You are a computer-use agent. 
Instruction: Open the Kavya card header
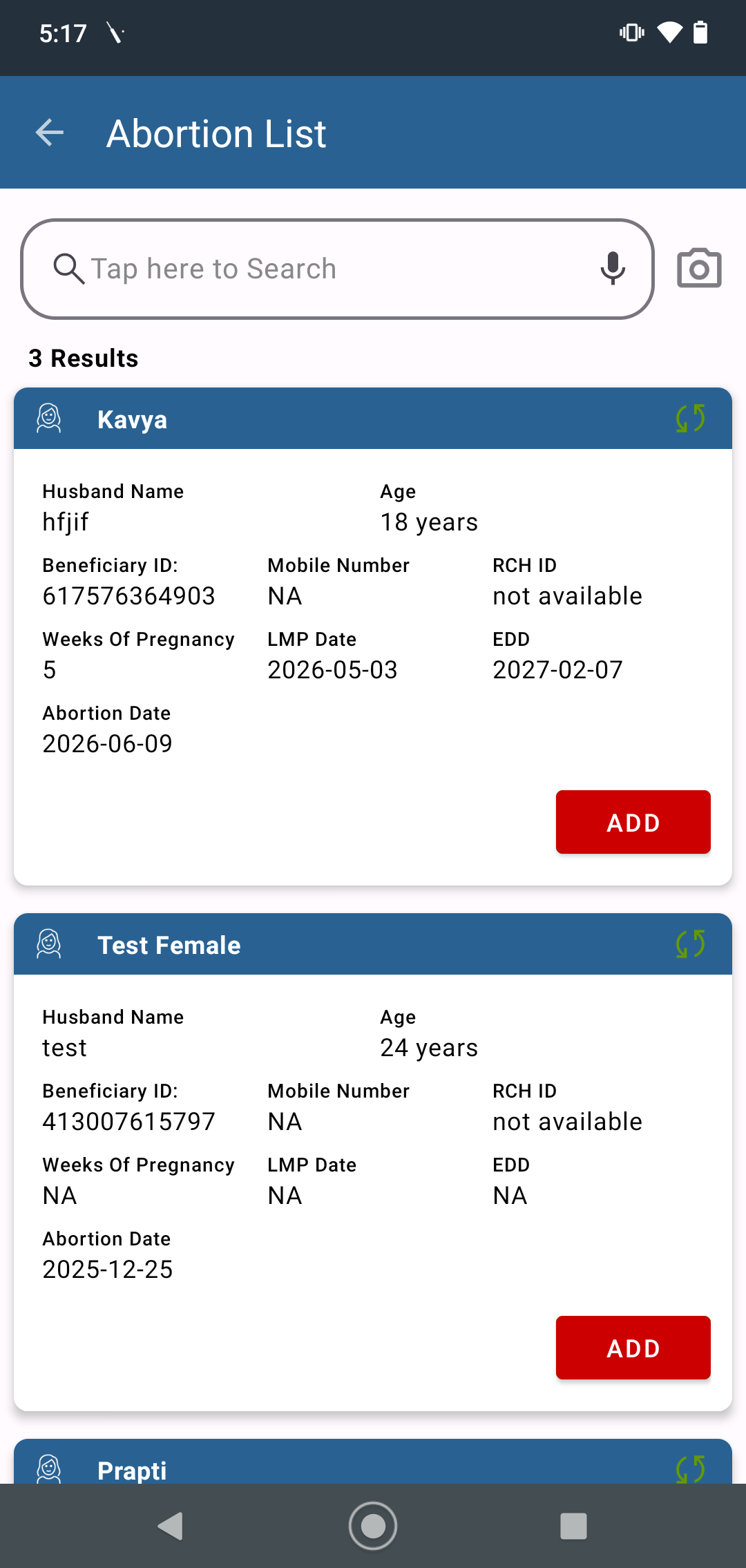click(373, 419)
